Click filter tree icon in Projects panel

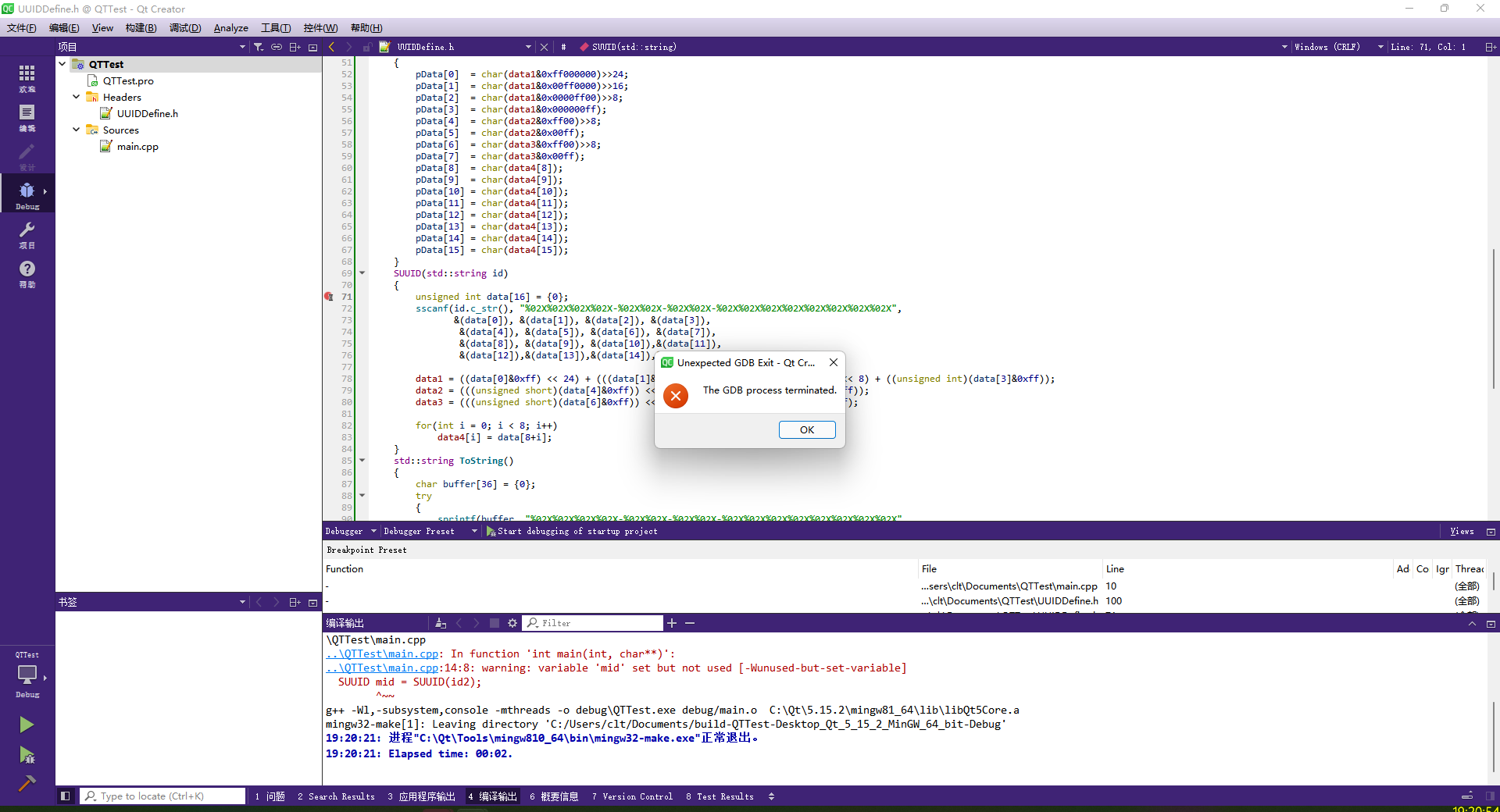point(259,47)
